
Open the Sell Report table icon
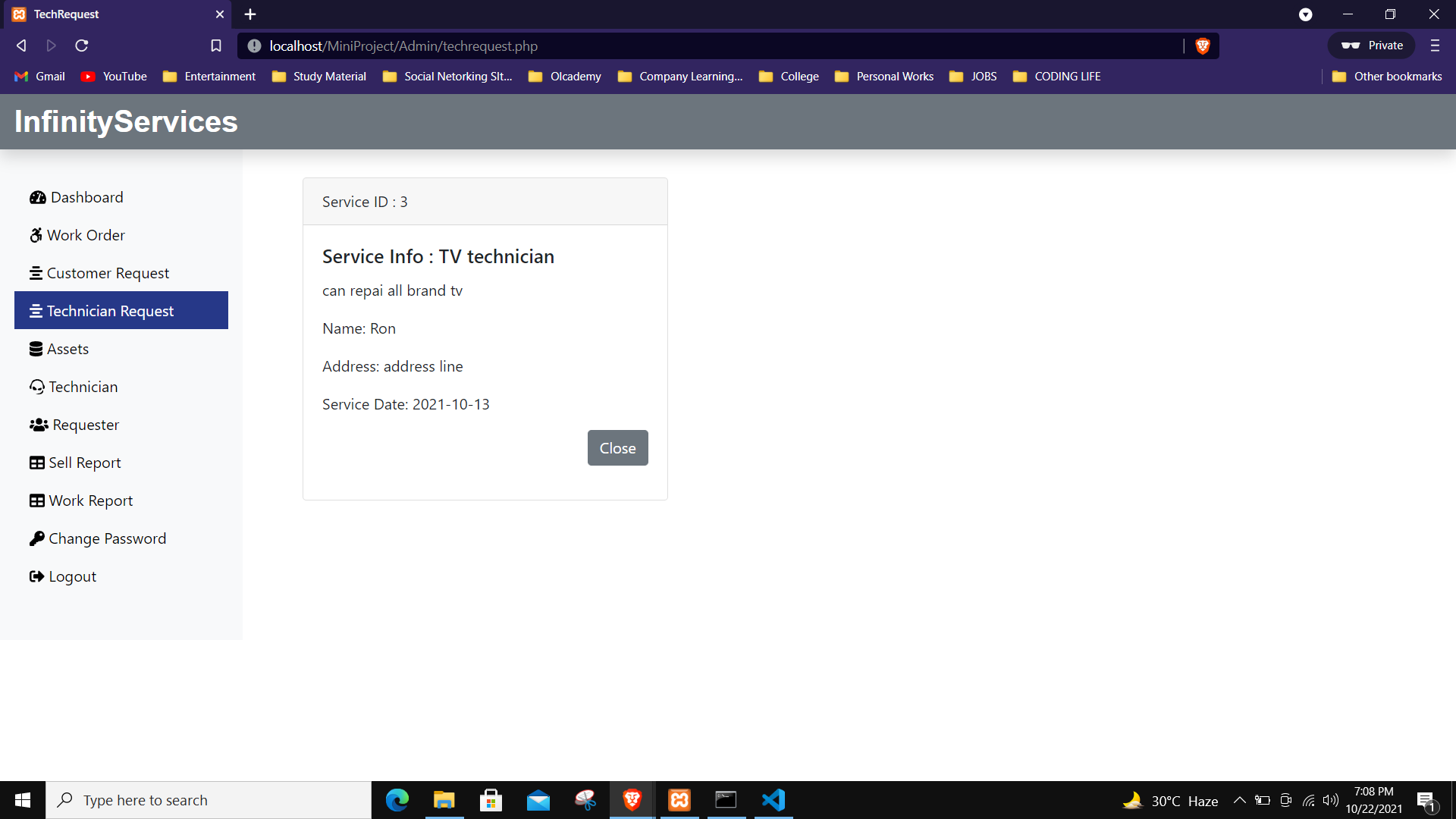[37, 463]
